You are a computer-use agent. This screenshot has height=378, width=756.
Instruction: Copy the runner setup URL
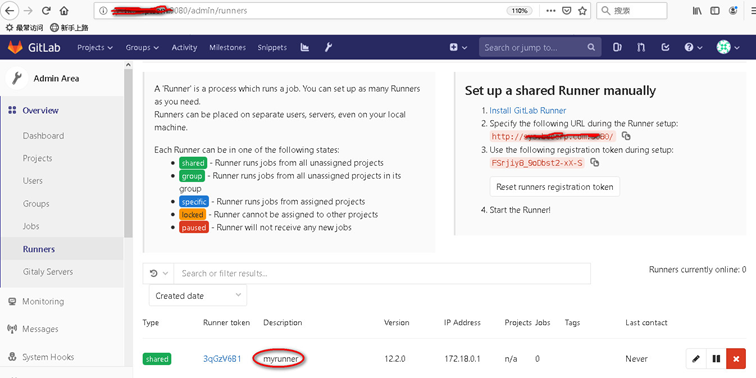[x=626, y=136]
